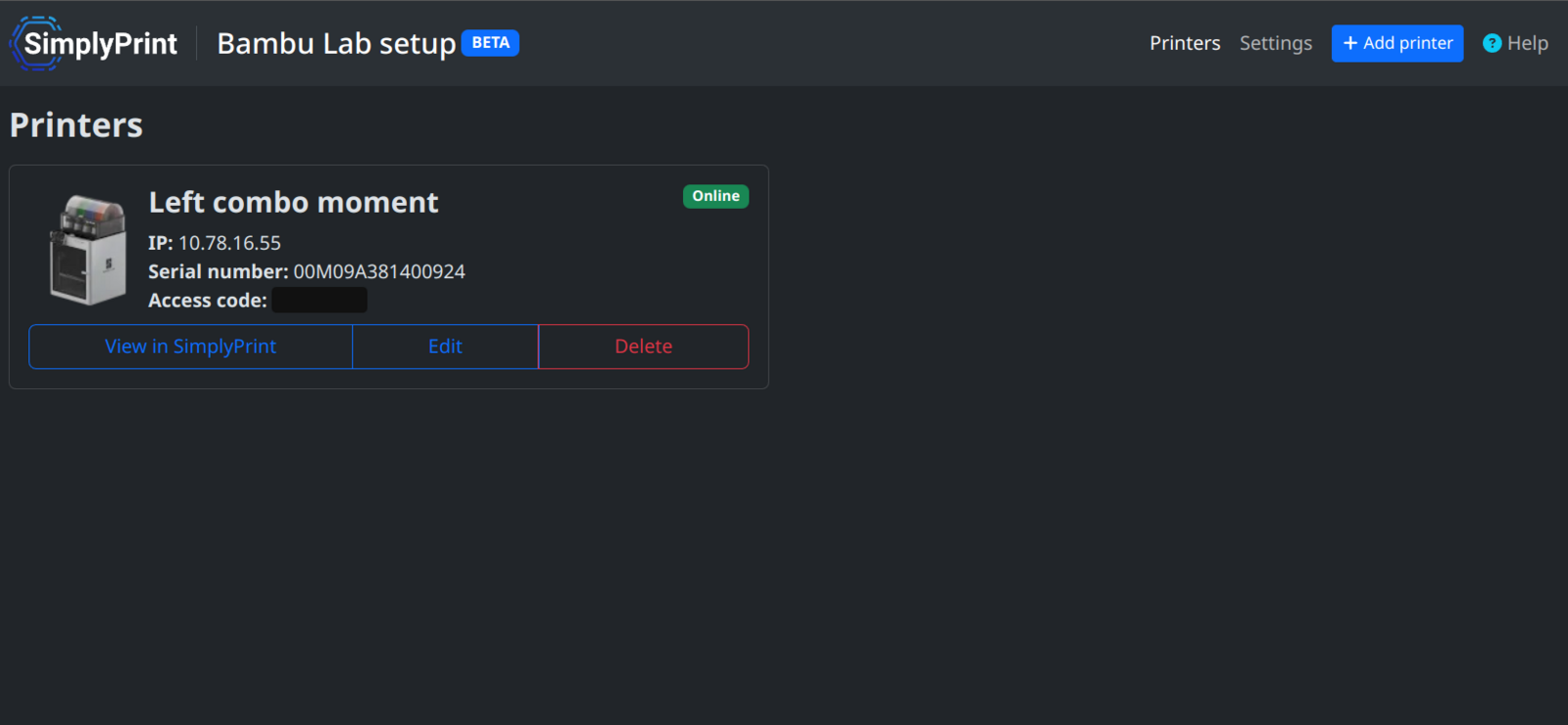
Task: Open the Settings nav tab
Action: (1275, 43)
